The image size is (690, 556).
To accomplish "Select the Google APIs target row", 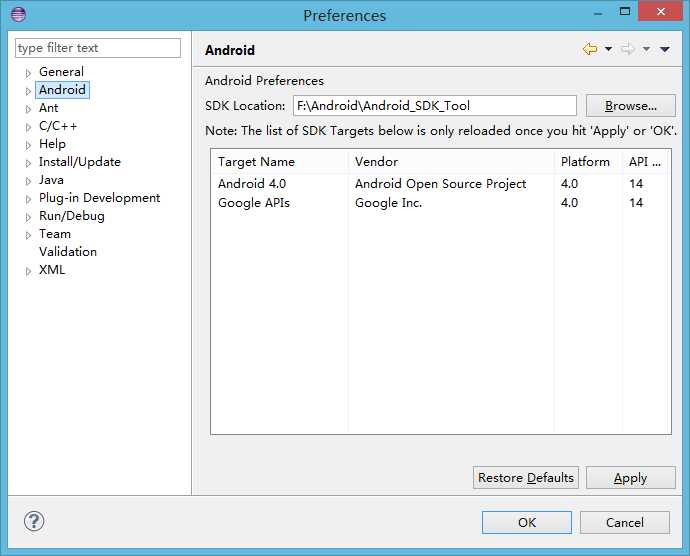I will 254,203.
